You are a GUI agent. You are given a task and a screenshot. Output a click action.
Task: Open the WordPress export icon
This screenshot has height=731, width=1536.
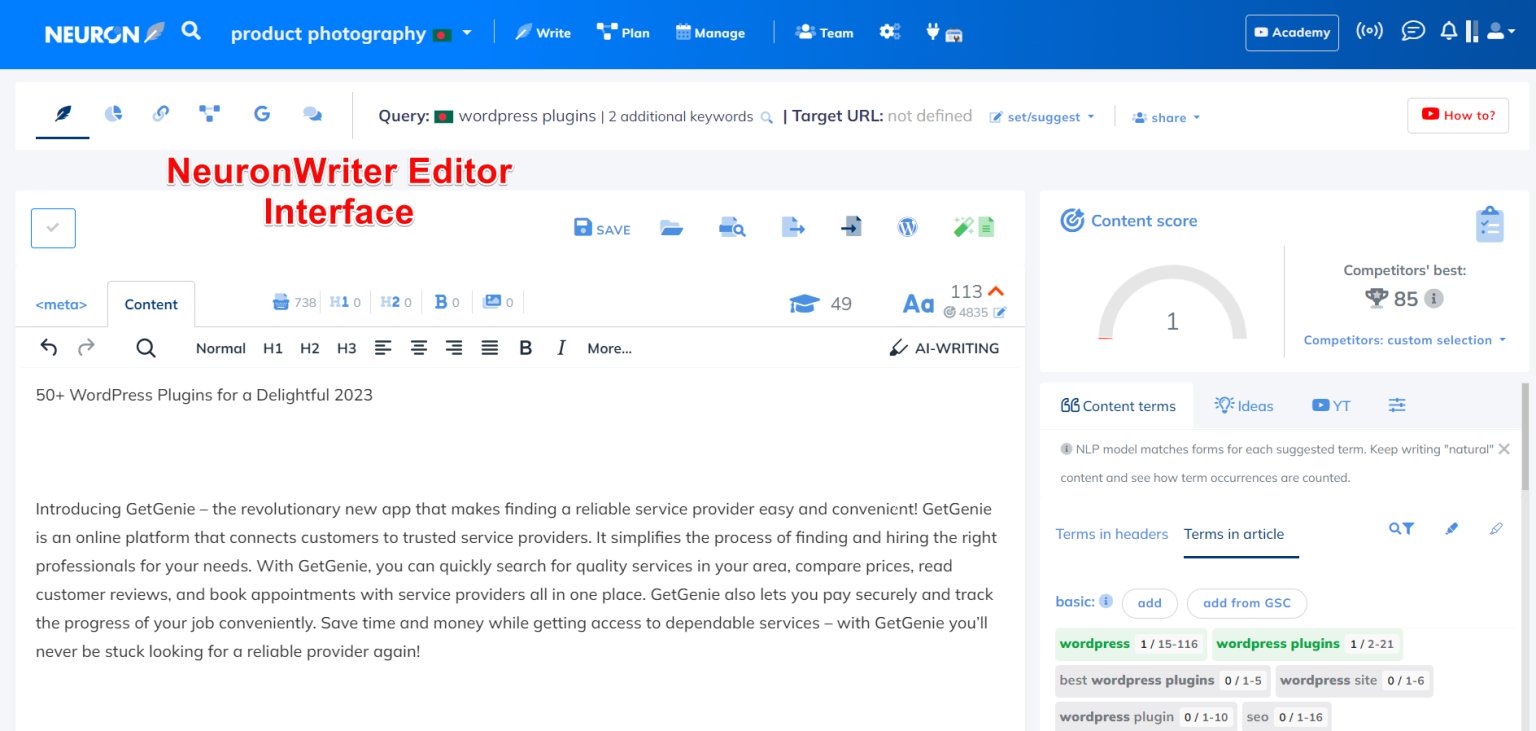[x=907, y=226]
